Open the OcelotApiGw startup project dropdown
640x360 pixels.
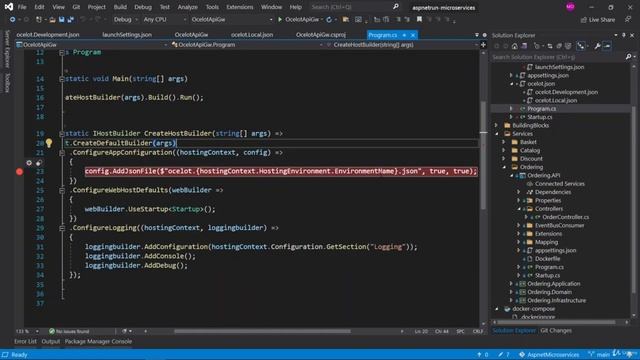[231, 19]
